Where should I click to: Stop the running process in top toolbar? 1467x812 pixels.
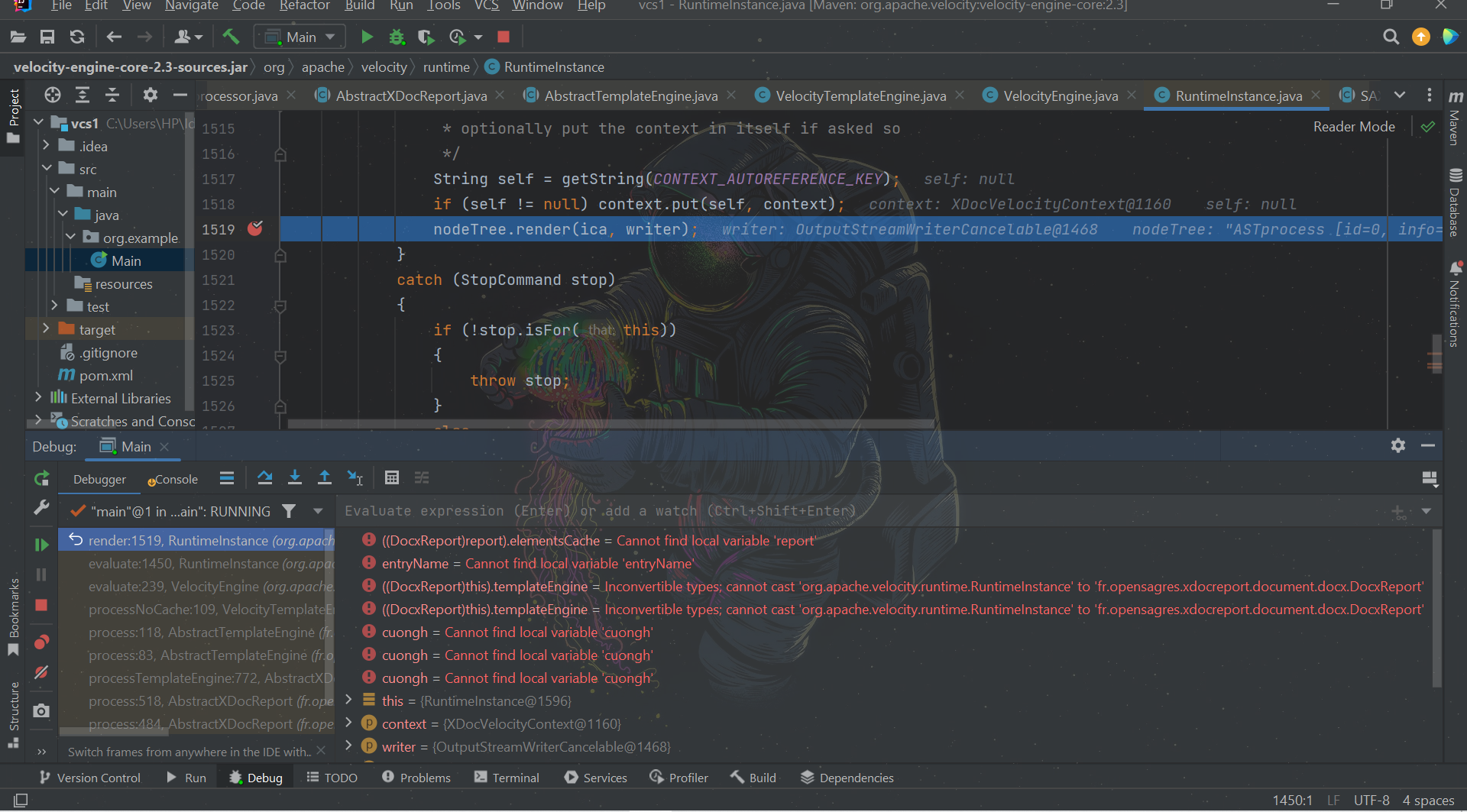504,37
